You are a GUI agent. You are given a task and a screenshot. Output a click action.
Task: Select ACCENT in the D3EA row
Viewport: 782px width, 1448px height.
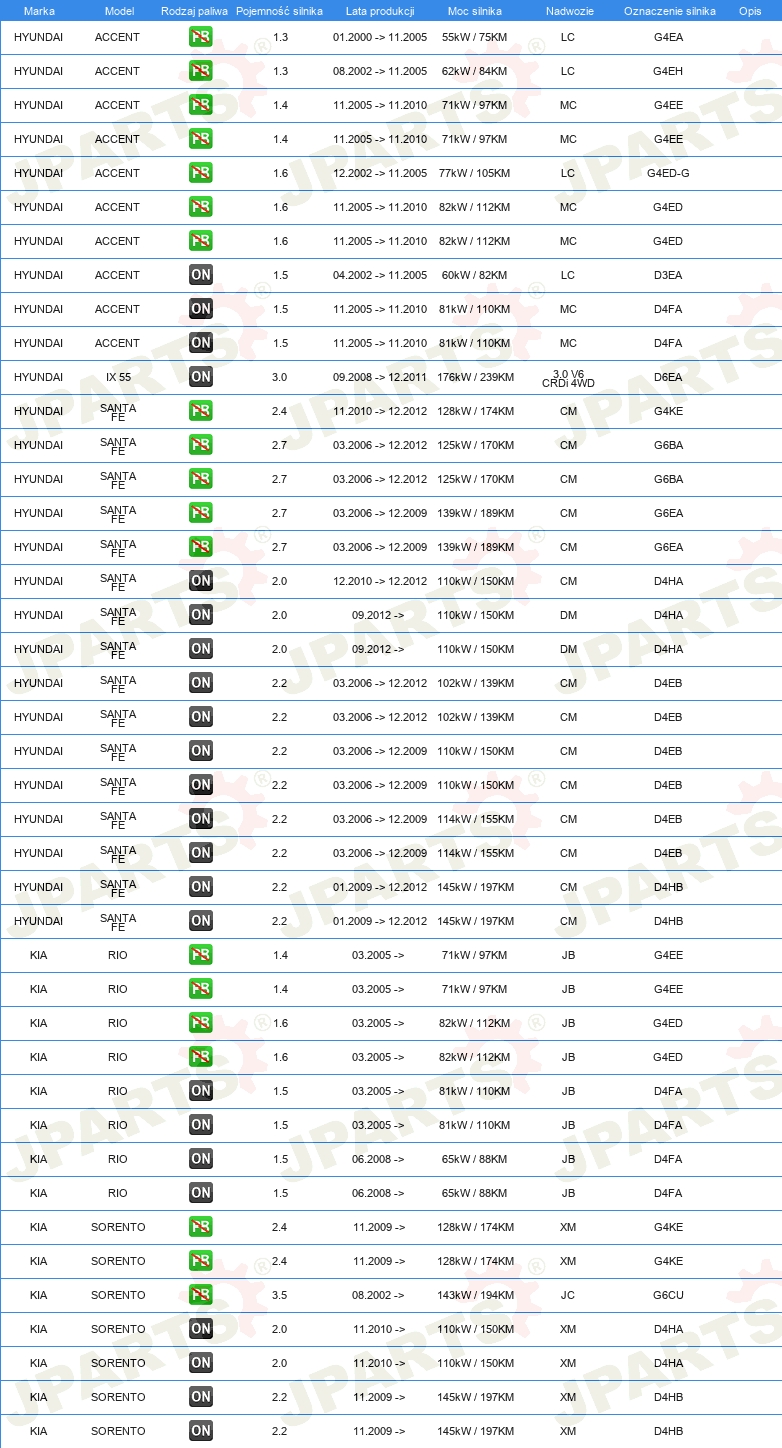point(118,275)
